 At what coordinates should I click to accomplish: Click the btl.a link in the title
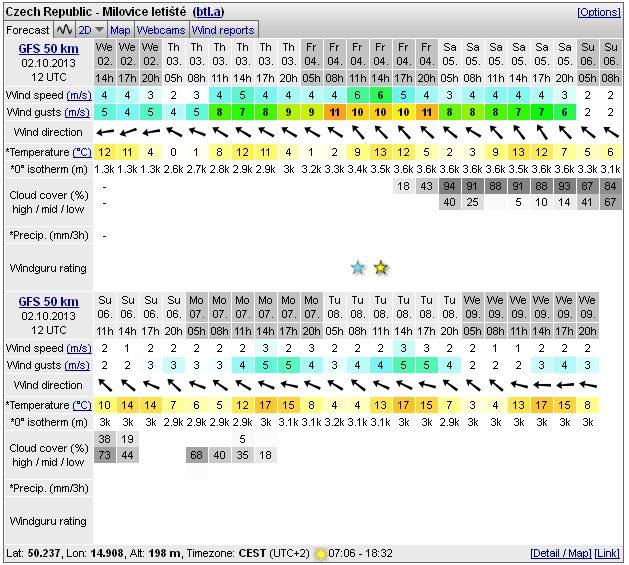tap(207, 12)
